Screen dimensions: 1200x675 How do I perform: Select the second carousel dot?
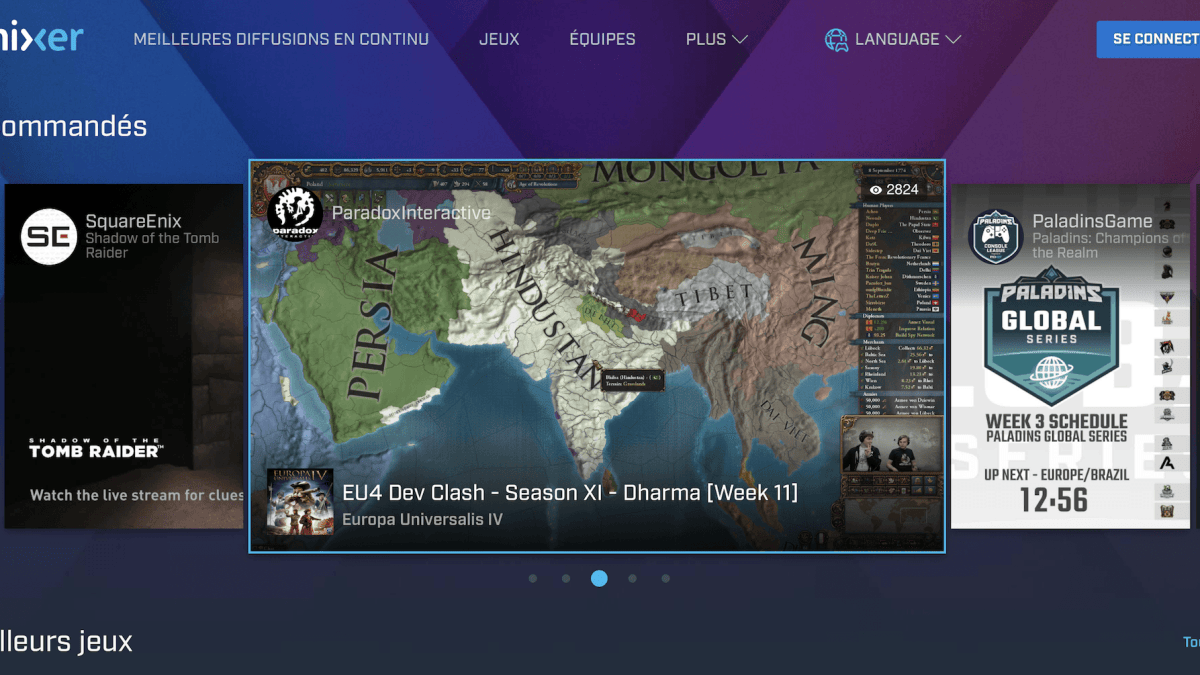tap(566, 578)
